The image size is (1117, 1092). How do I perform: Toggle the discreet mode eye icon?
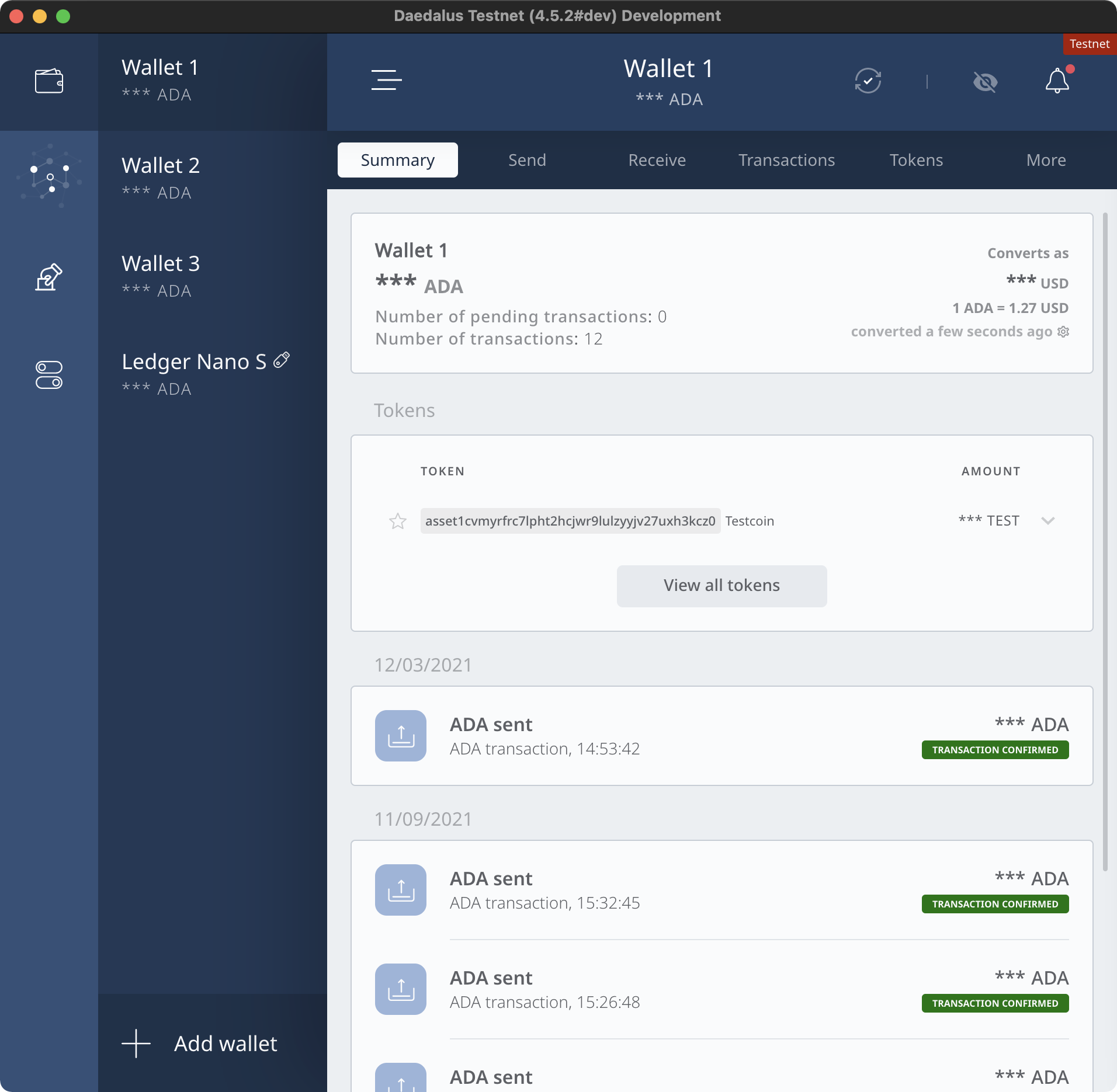point(986,82)
